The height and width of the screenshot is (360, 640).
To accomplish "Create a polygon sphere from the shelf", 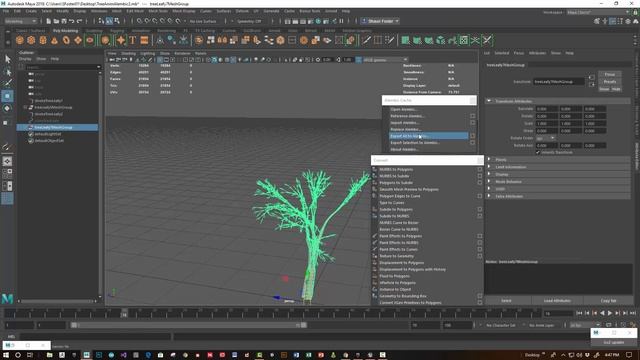I will 20,40.
